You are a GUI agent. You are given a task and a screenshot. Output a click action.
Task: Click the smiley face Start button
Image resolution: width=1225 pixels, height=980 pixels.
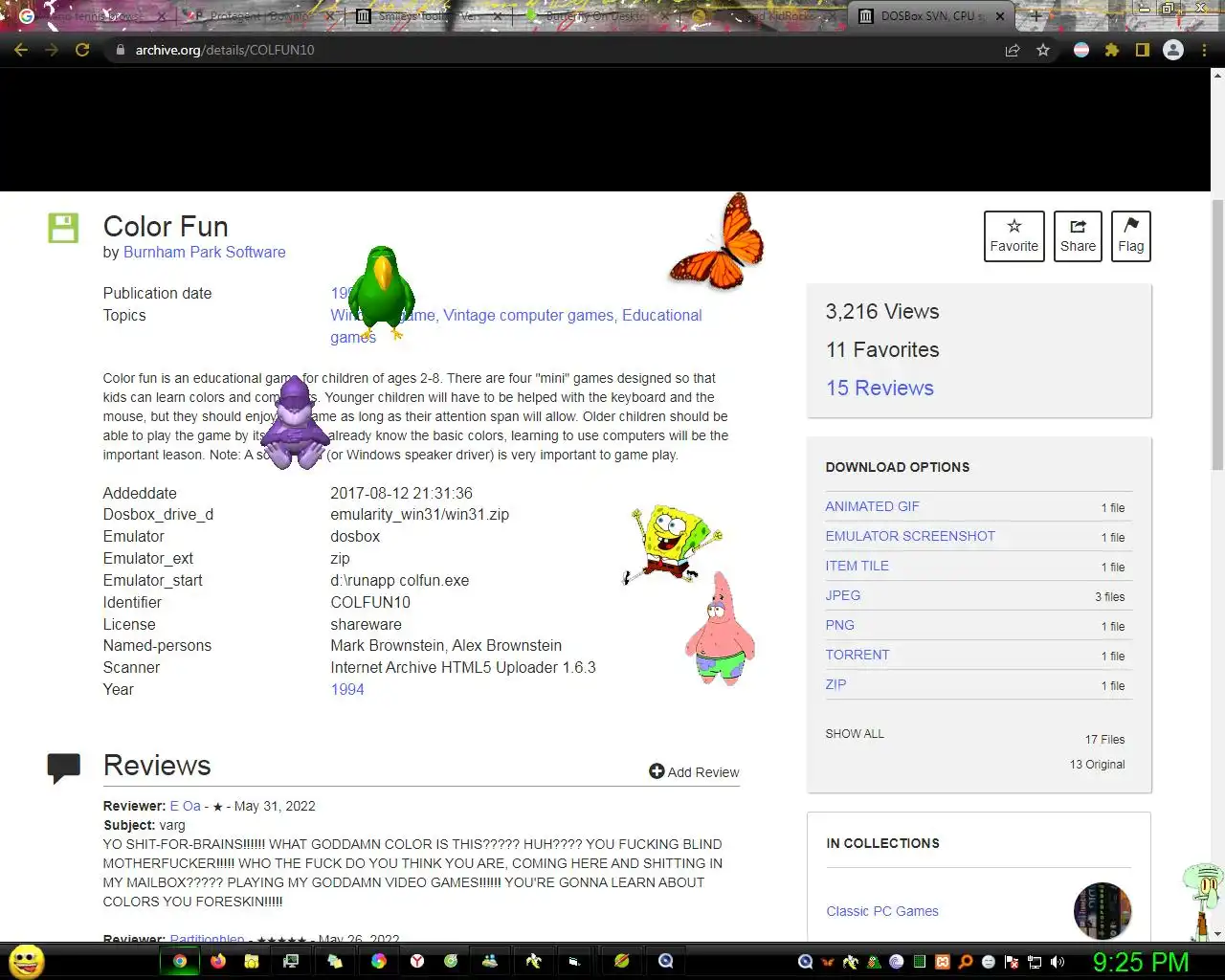coord(27,961)
